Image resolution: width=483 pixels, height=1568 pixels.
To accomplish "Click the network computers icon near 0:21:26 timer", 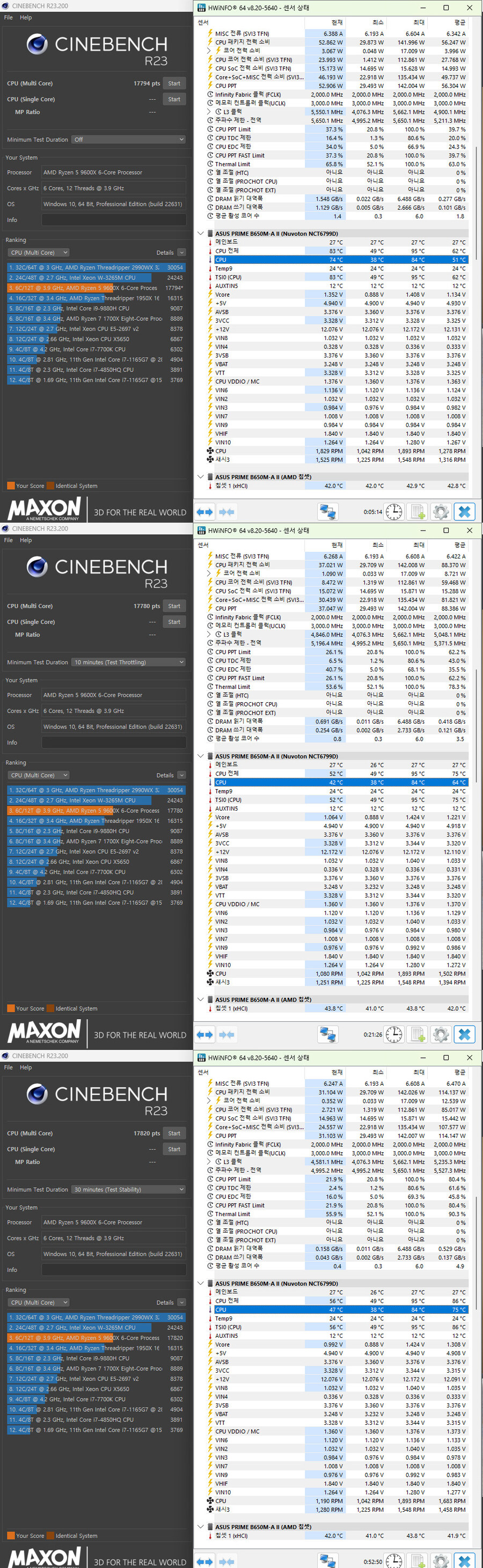I will [328, 1034].
